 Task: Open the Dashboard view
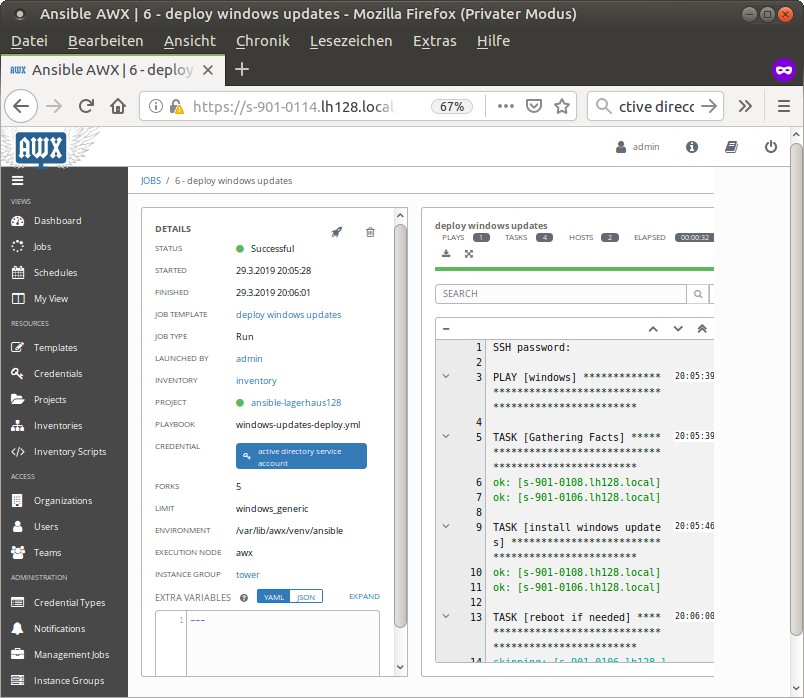coord(57,221)
